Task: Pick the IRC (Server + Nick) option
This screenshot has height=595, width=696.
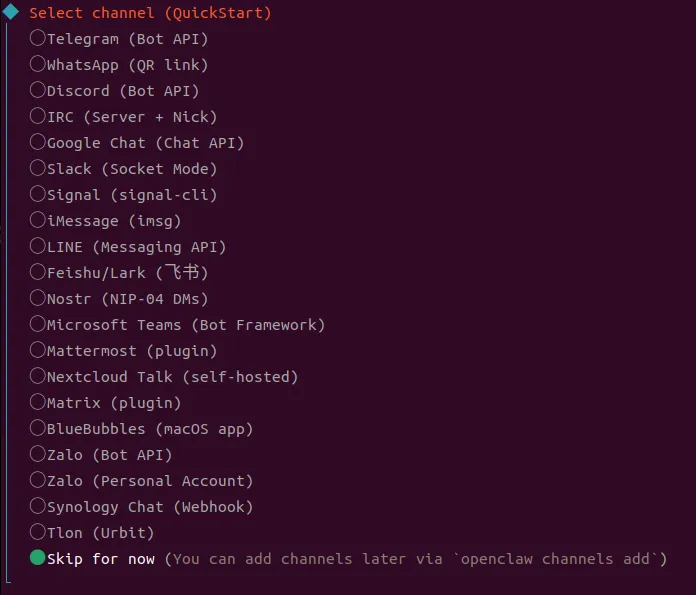Action: (x=38, y=117)
